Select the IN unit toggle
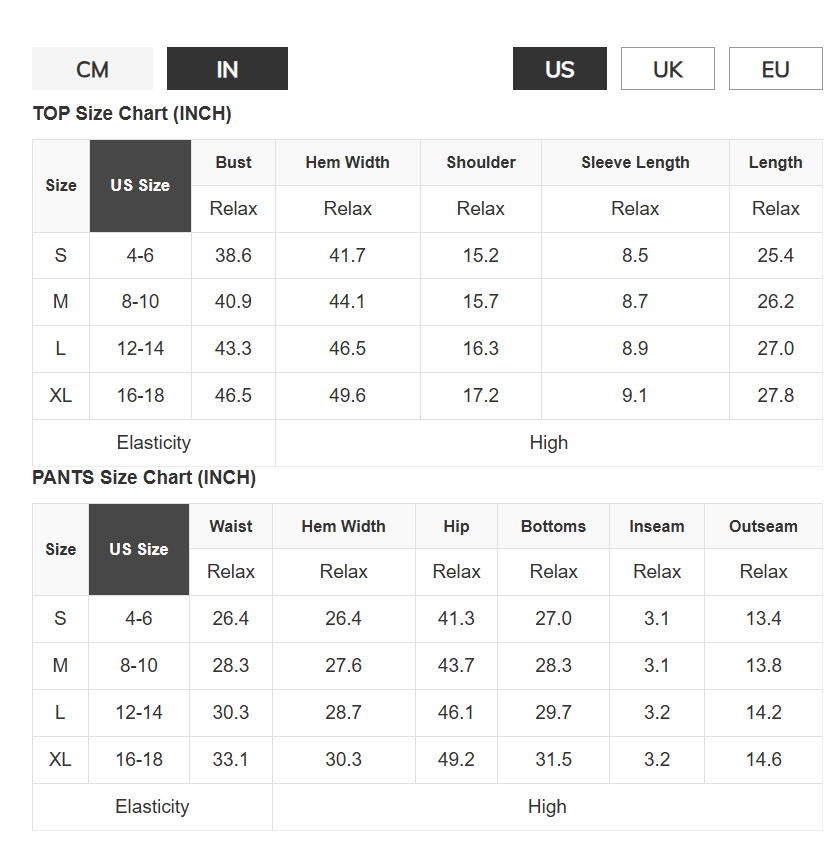836x845 pixels. 227,69
